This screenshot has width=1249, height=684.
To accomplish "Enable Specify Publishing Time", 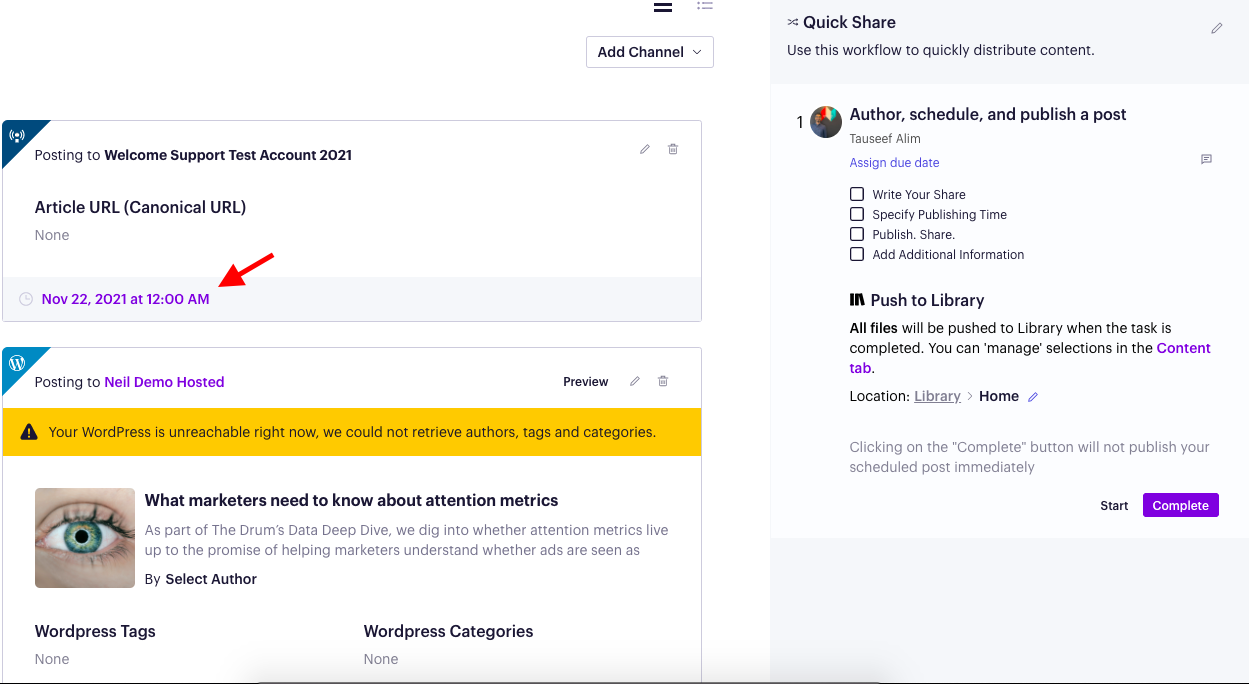I will 857,214.
